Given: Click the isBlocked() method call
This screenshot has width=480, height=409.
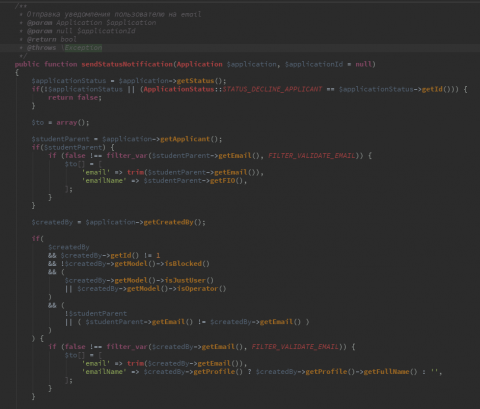Looking at the screenshot, I should pyautogui.click(x=187, y=263).
